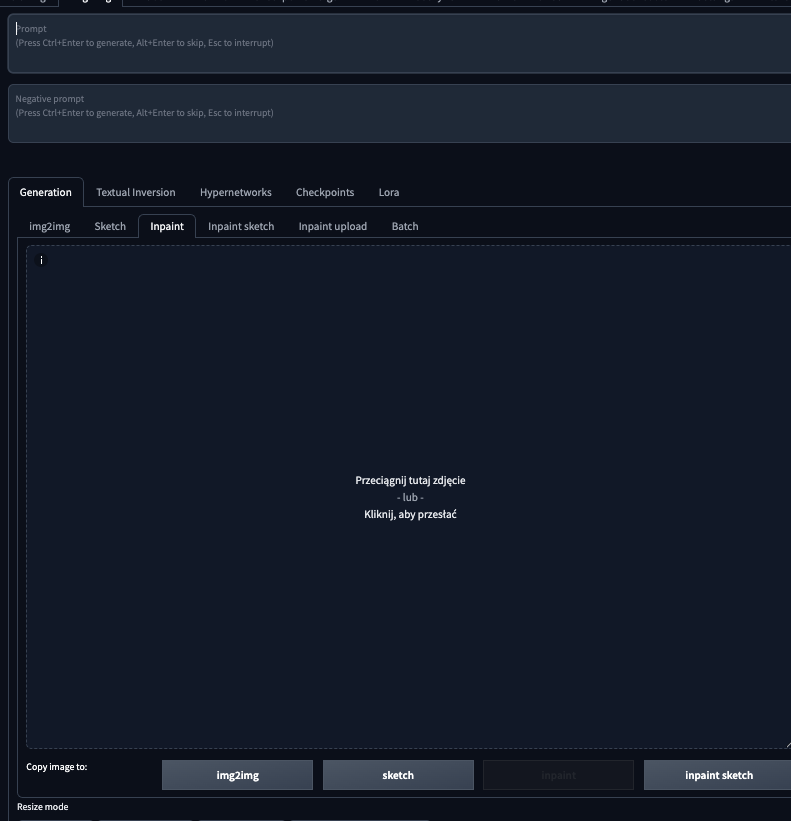Switch to the Batch sub-tab

(x=405, y=226)
